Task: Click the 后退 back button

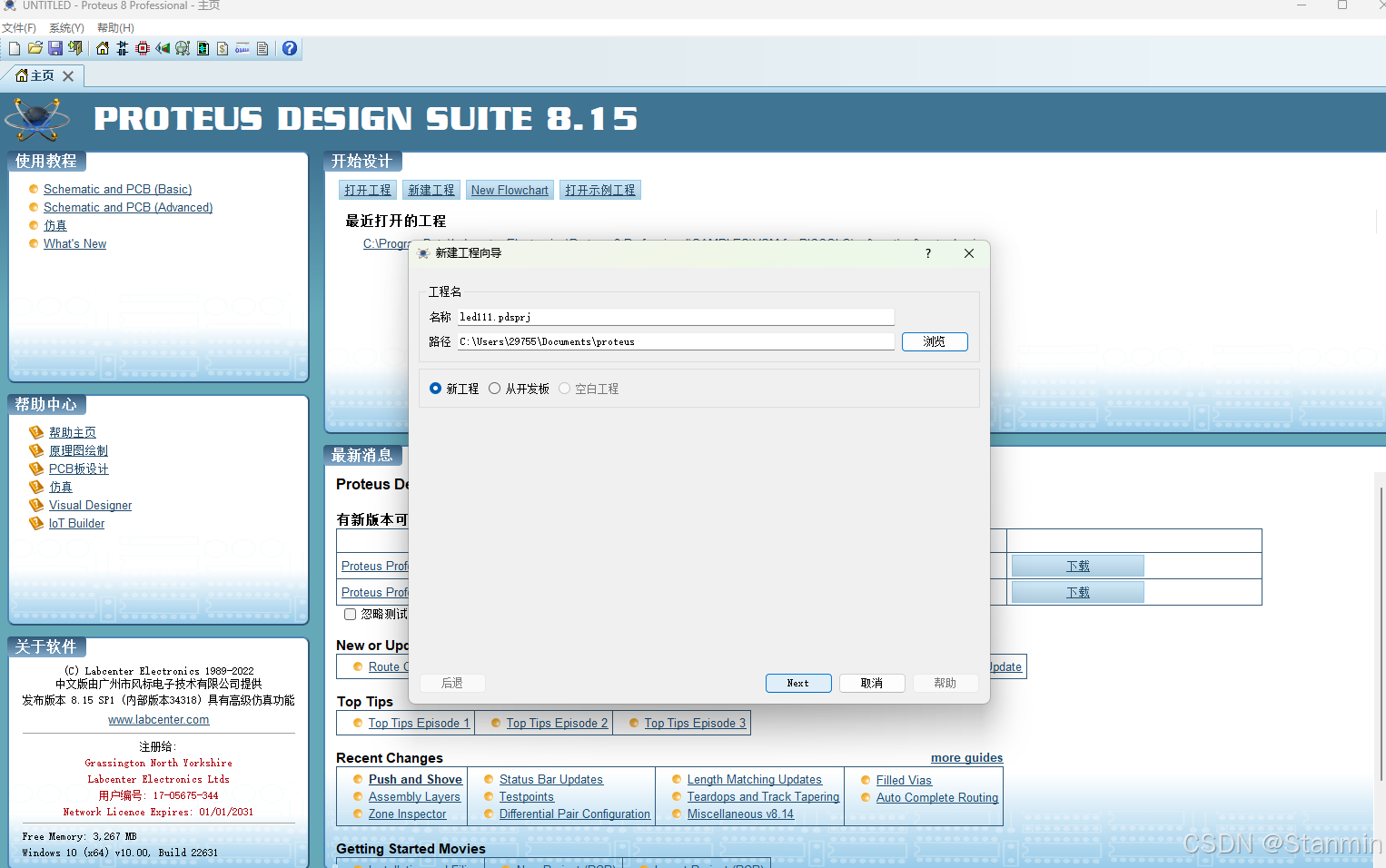Action: (x=452, y=683)
